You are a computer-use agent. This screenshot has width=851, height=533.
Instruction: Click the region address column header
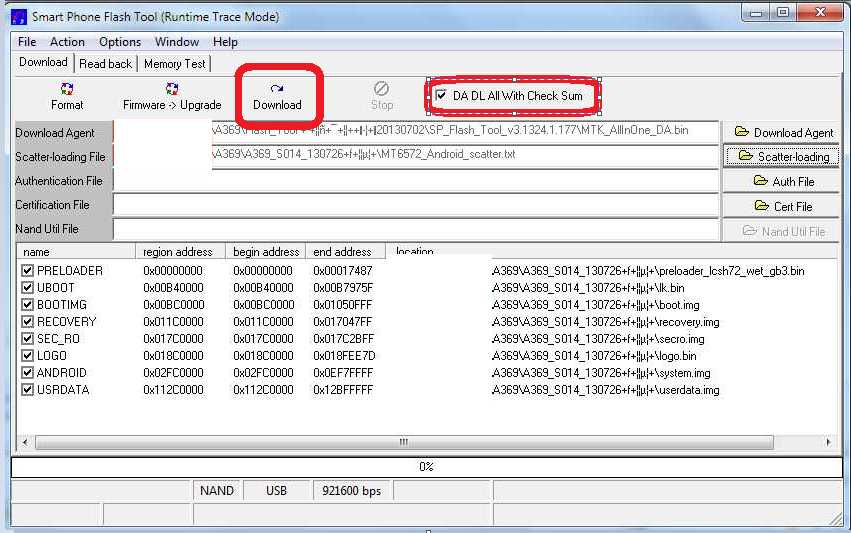(x=180, y=252)
